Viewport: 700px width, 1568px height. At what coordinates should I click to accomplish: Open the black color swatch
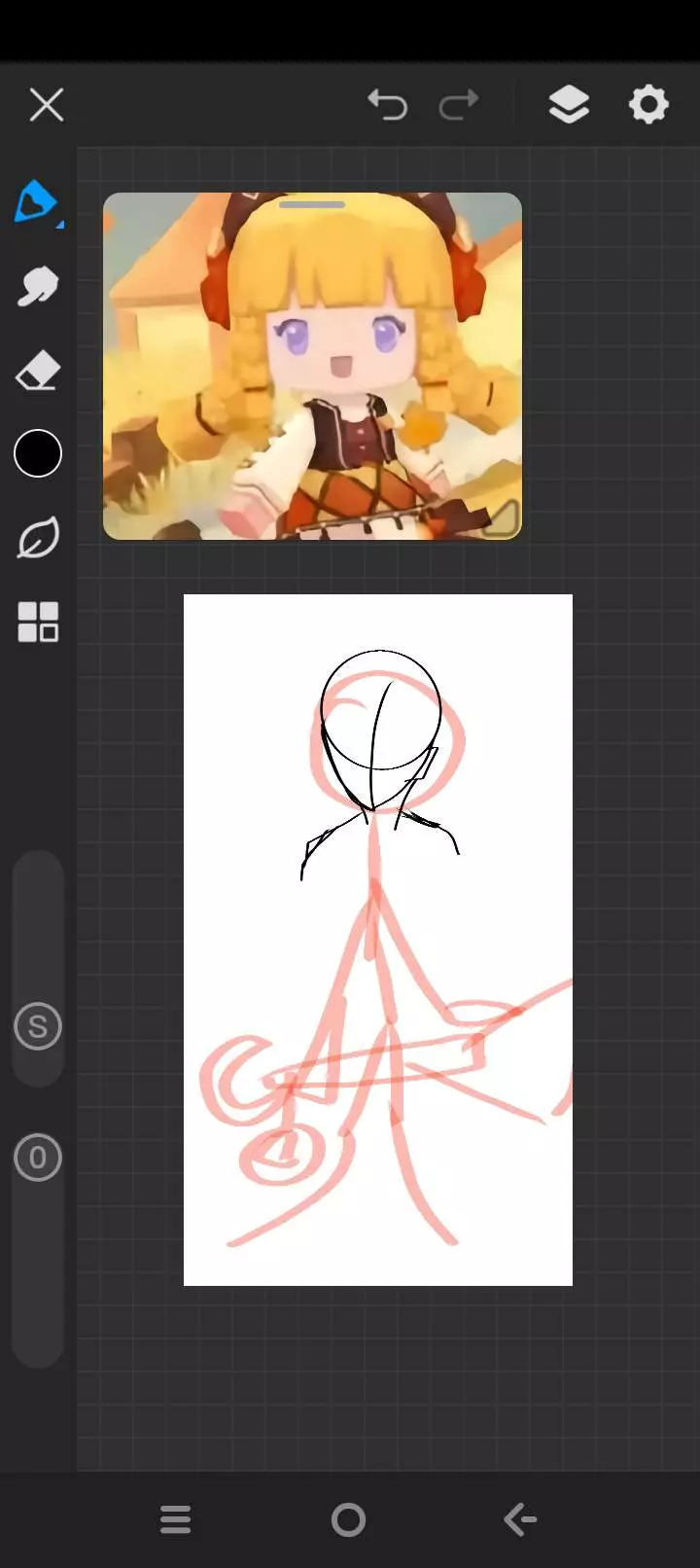pos(38,453)
